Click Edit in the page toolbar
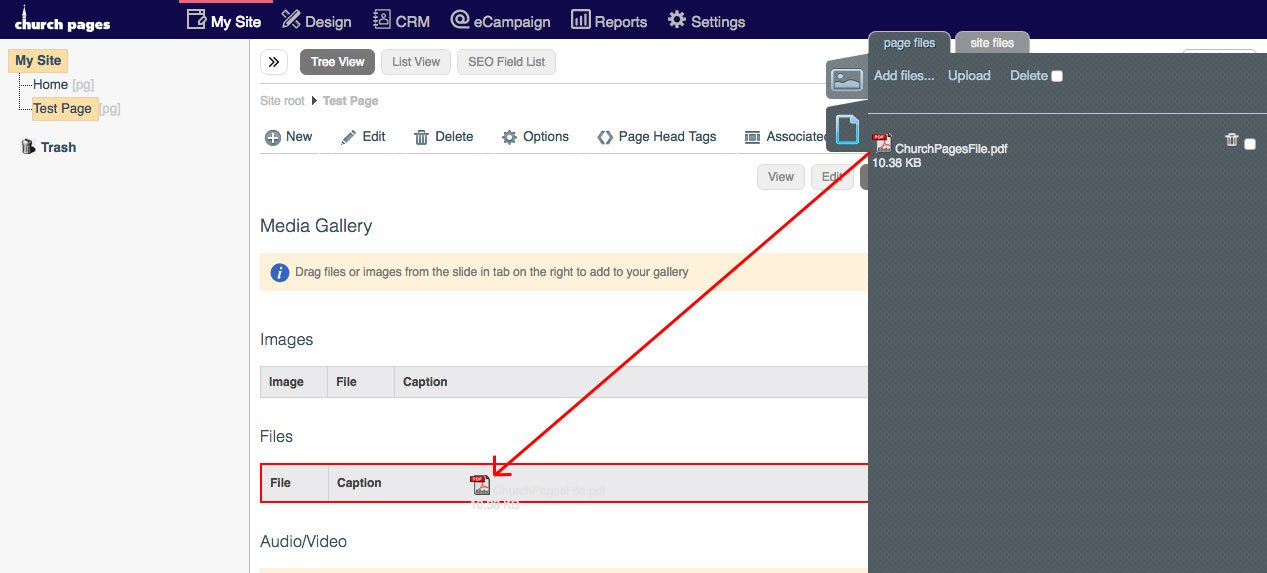1267x573 pixels. point(363,137)
